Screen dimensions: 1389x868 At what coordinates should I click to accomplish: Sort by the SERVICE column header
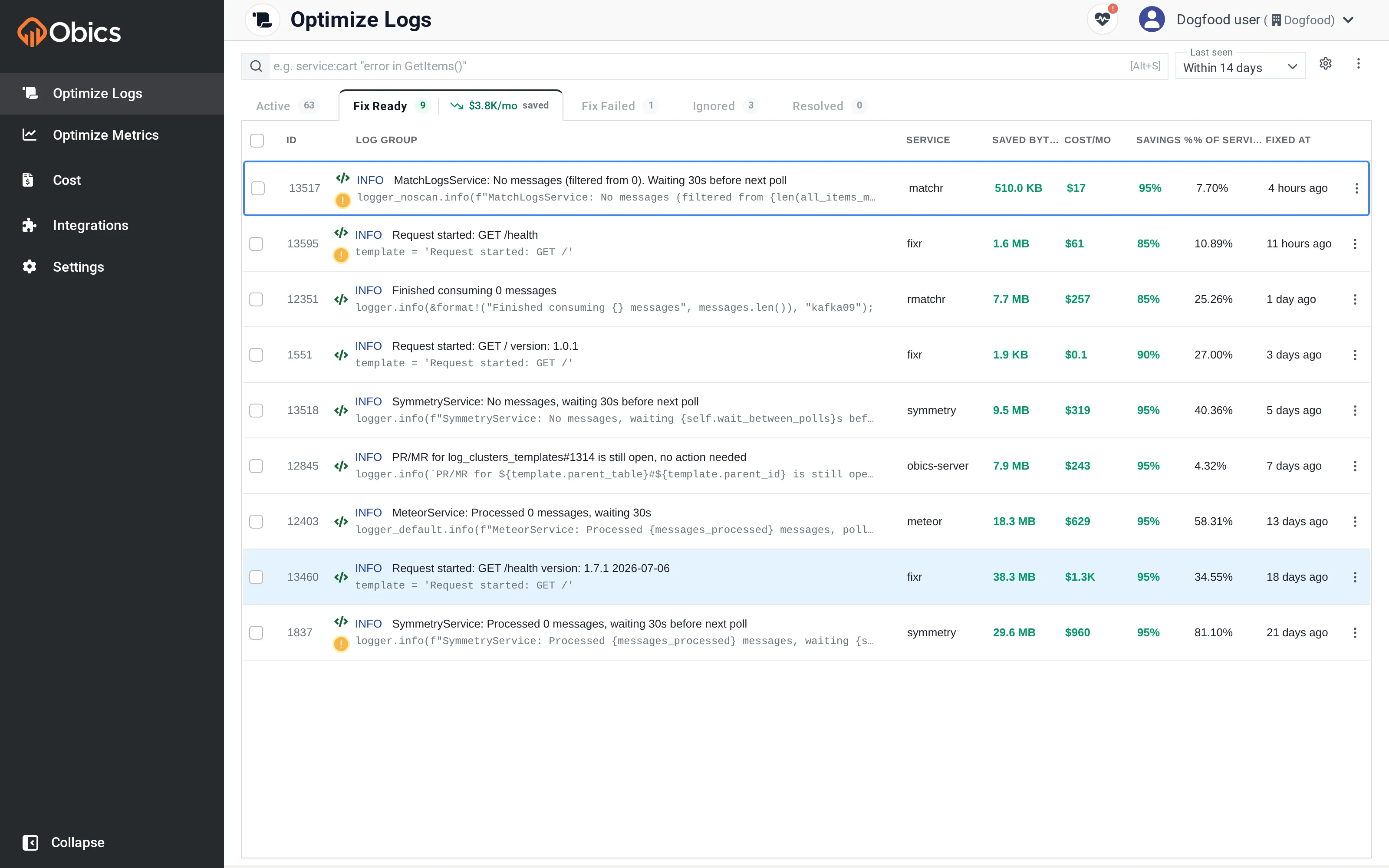click(x=928, y=140)
